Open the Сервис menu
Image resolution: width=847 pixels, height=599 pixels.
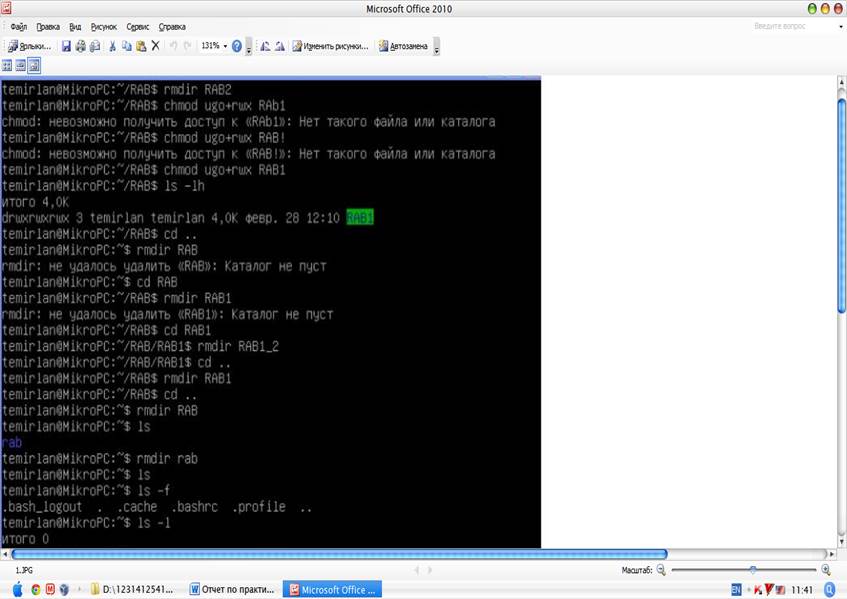pyautogui.click(x=137, y=26)
